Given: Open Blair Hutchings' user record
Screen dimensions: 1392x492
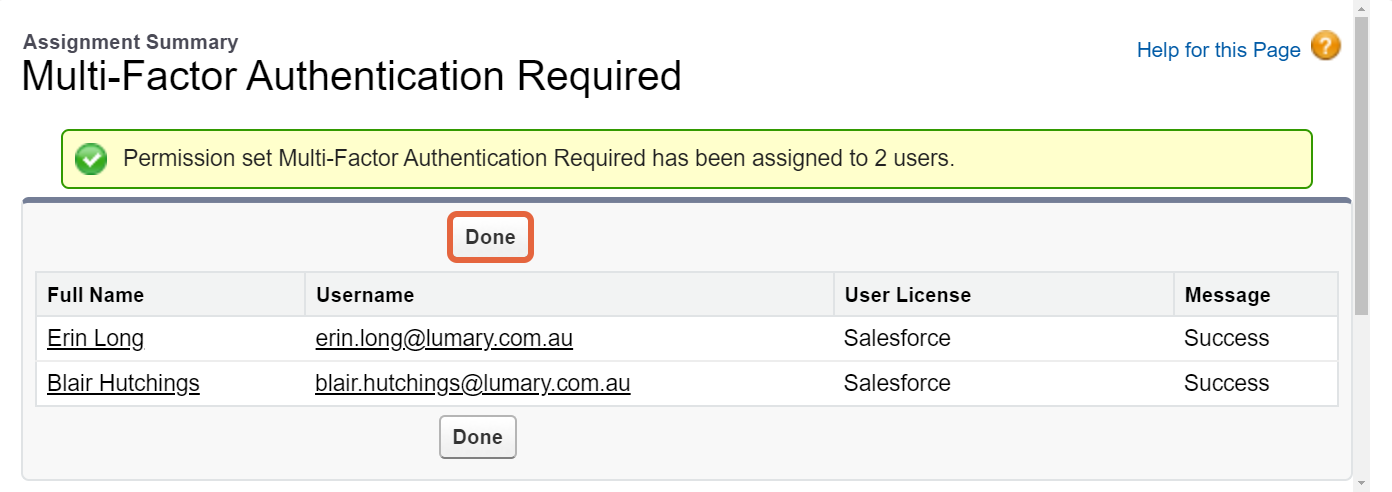Looking at the screenshot, I should click(123, 383).
